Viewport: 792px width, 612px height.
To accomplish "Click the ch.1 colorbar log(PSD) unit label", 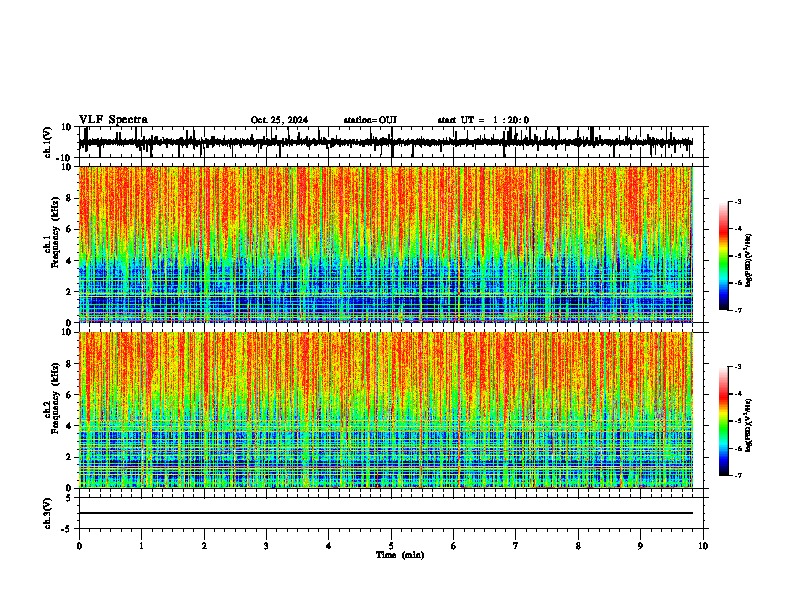I will pos(749,261).
